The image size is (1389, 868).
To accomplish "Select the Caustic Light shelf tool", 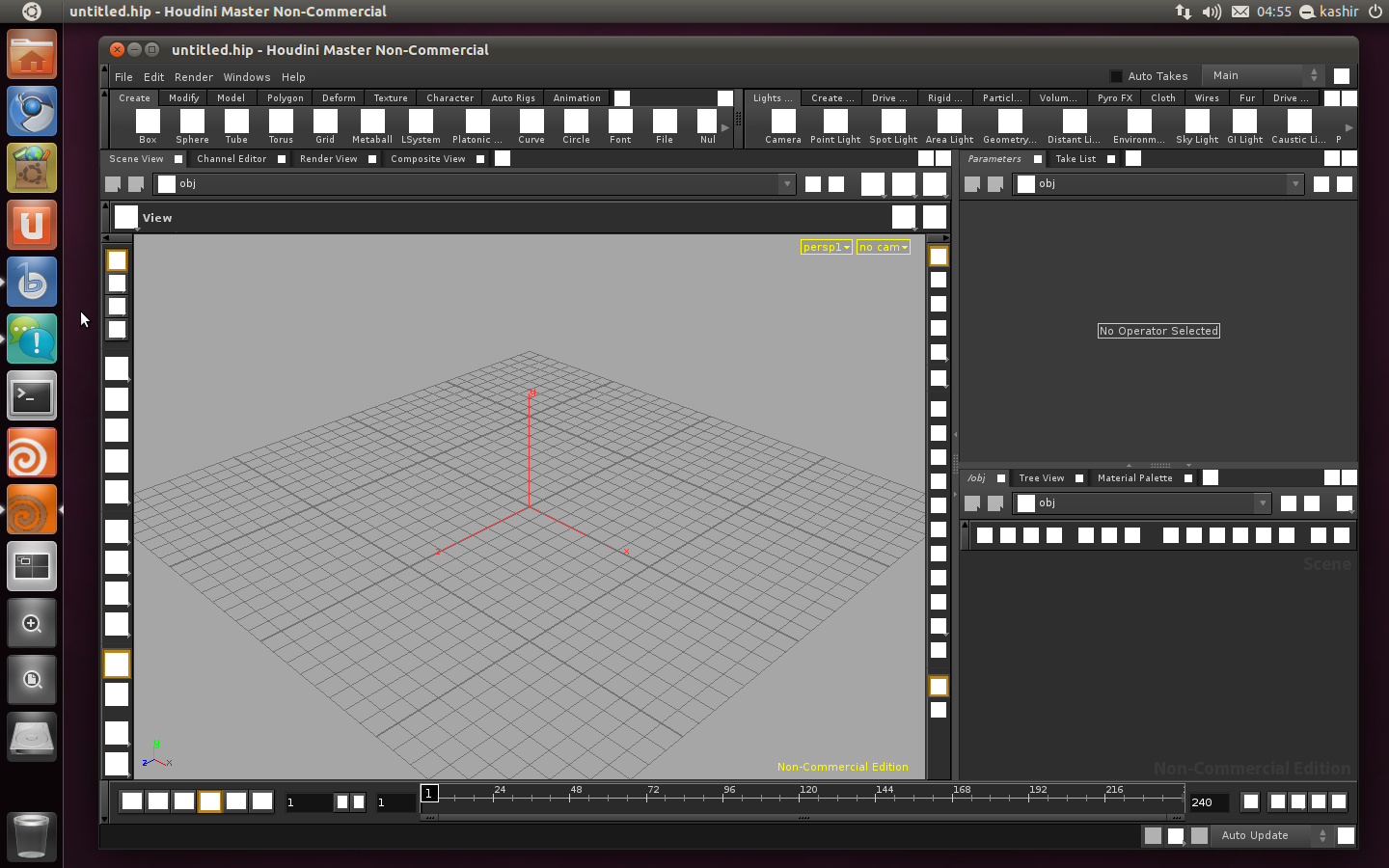I will (1299, 126).
